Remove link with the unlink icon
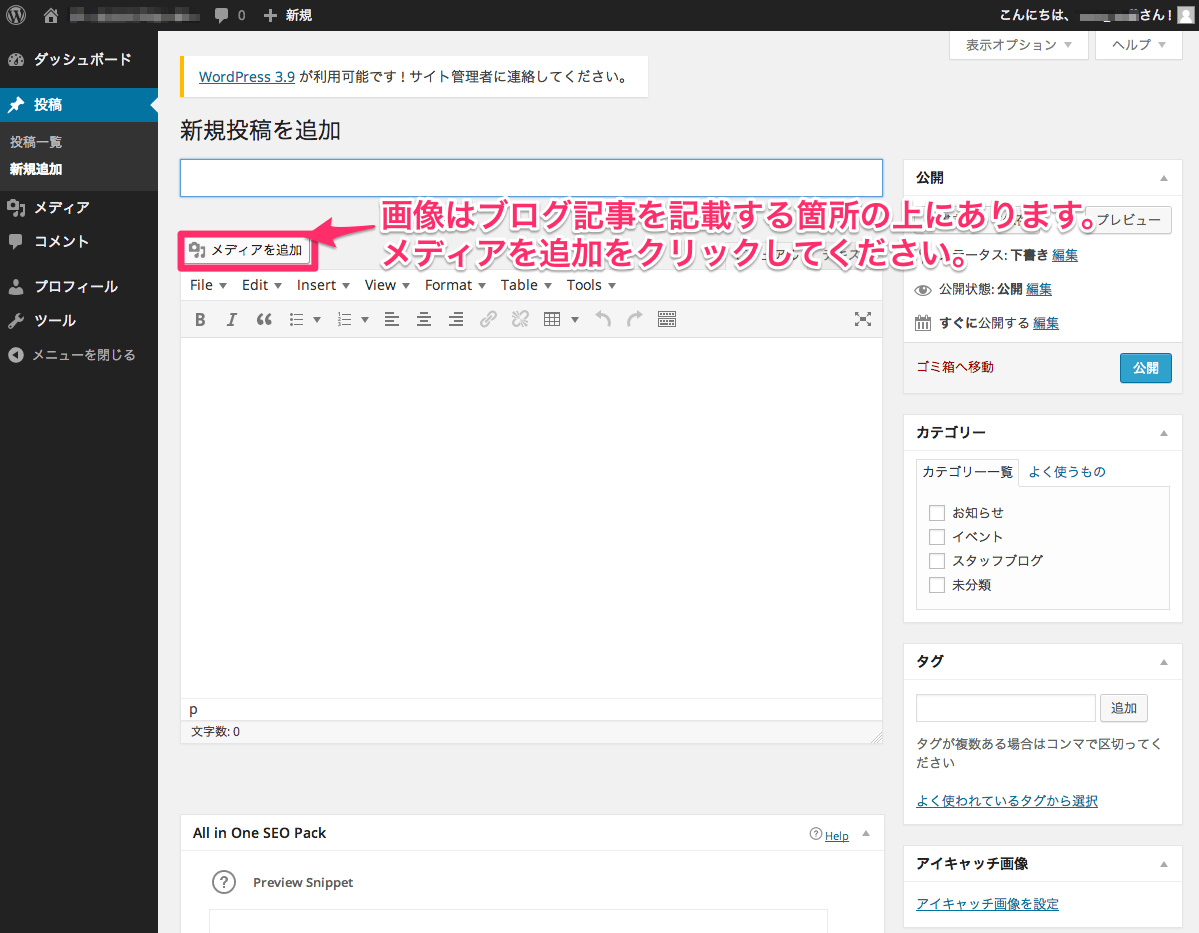 (520, 320)
